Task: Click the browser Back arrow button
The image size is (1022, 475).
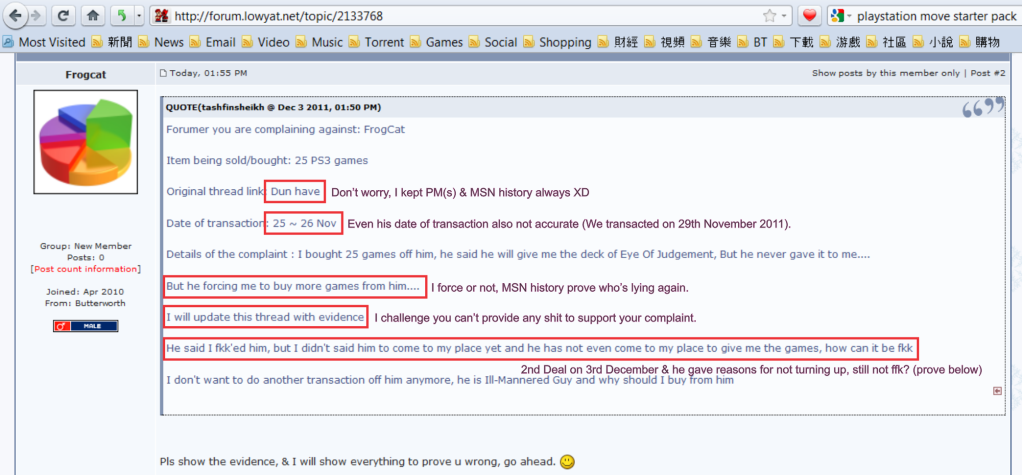Action: click(15, 16)
